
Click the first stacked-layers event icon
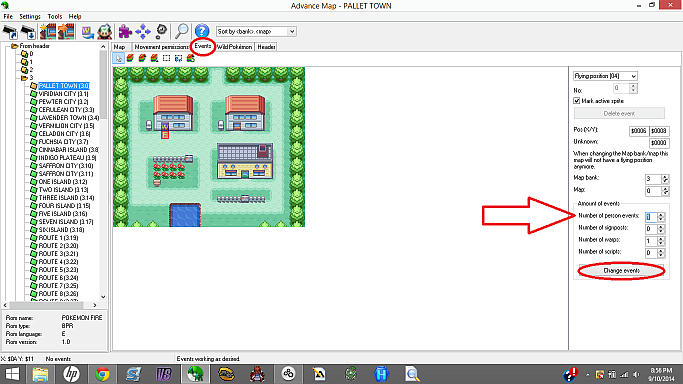click(130, 58)
